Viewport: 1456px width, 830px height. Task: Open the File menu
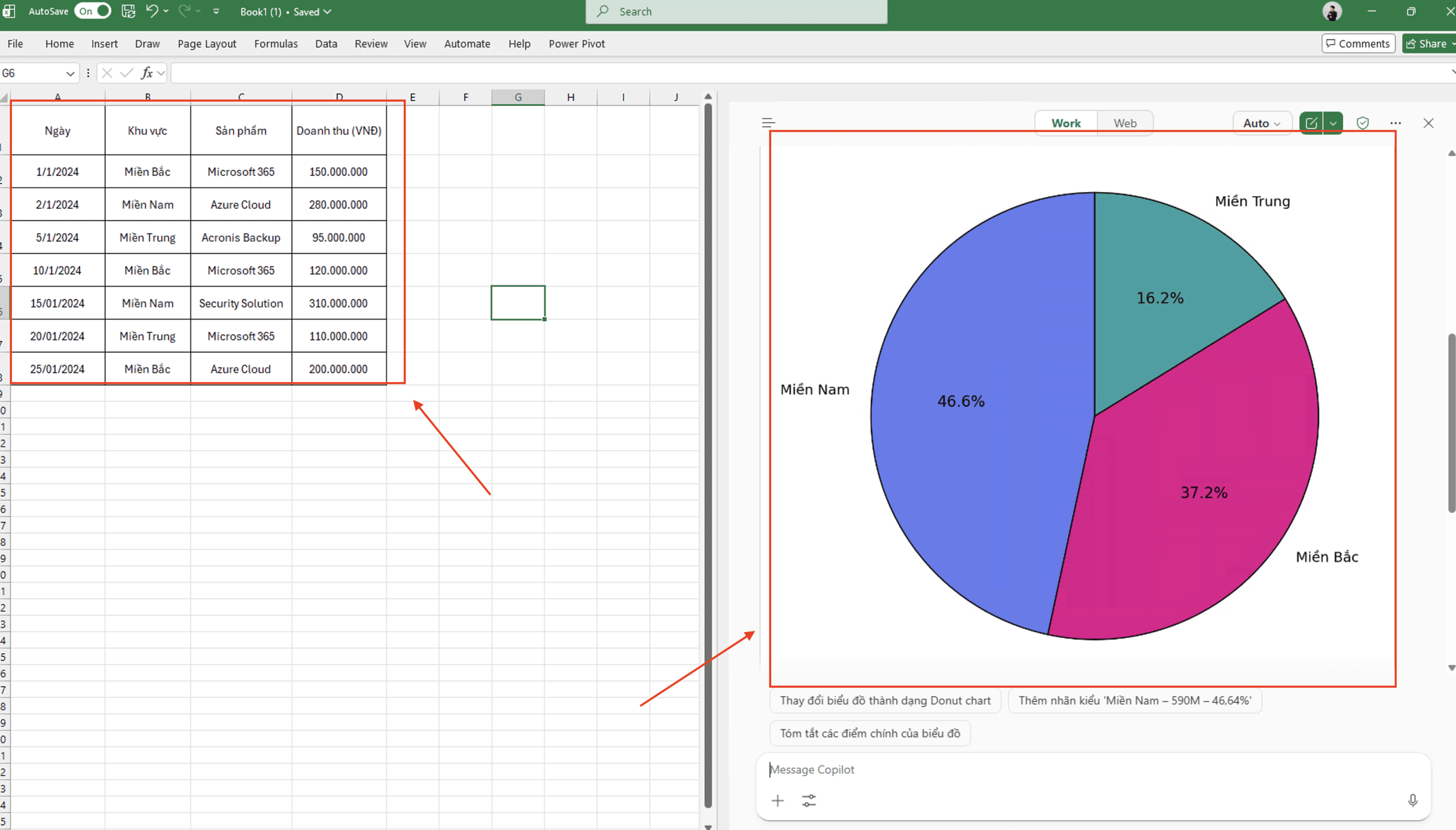coord(15,44)
